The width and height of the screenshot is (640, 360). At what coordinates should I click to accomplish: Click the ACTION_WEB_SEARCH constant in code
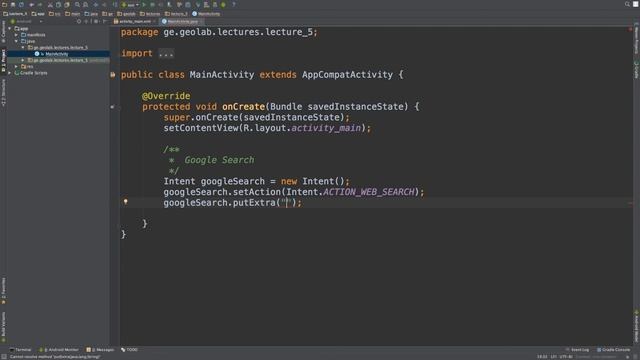click(369, 192)
